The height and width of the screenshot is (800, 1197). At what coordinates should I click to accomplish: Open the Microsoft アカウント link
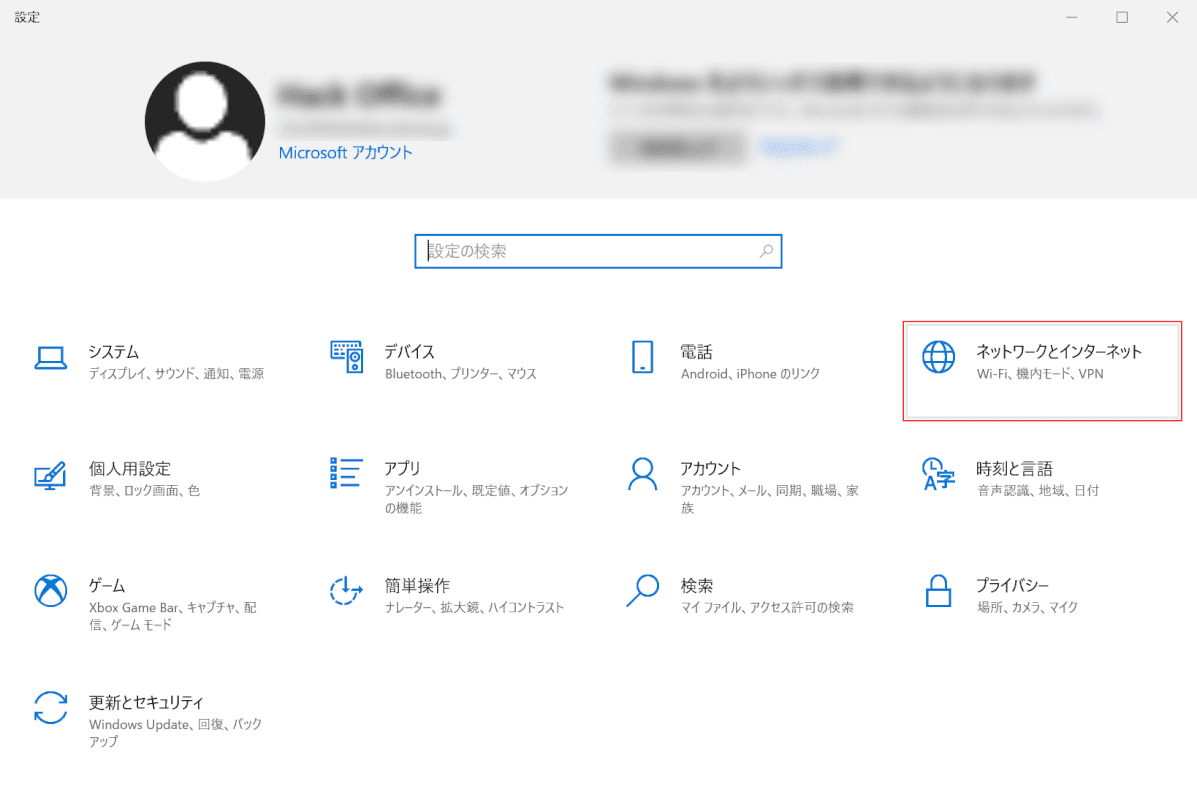tap(345, 153)
